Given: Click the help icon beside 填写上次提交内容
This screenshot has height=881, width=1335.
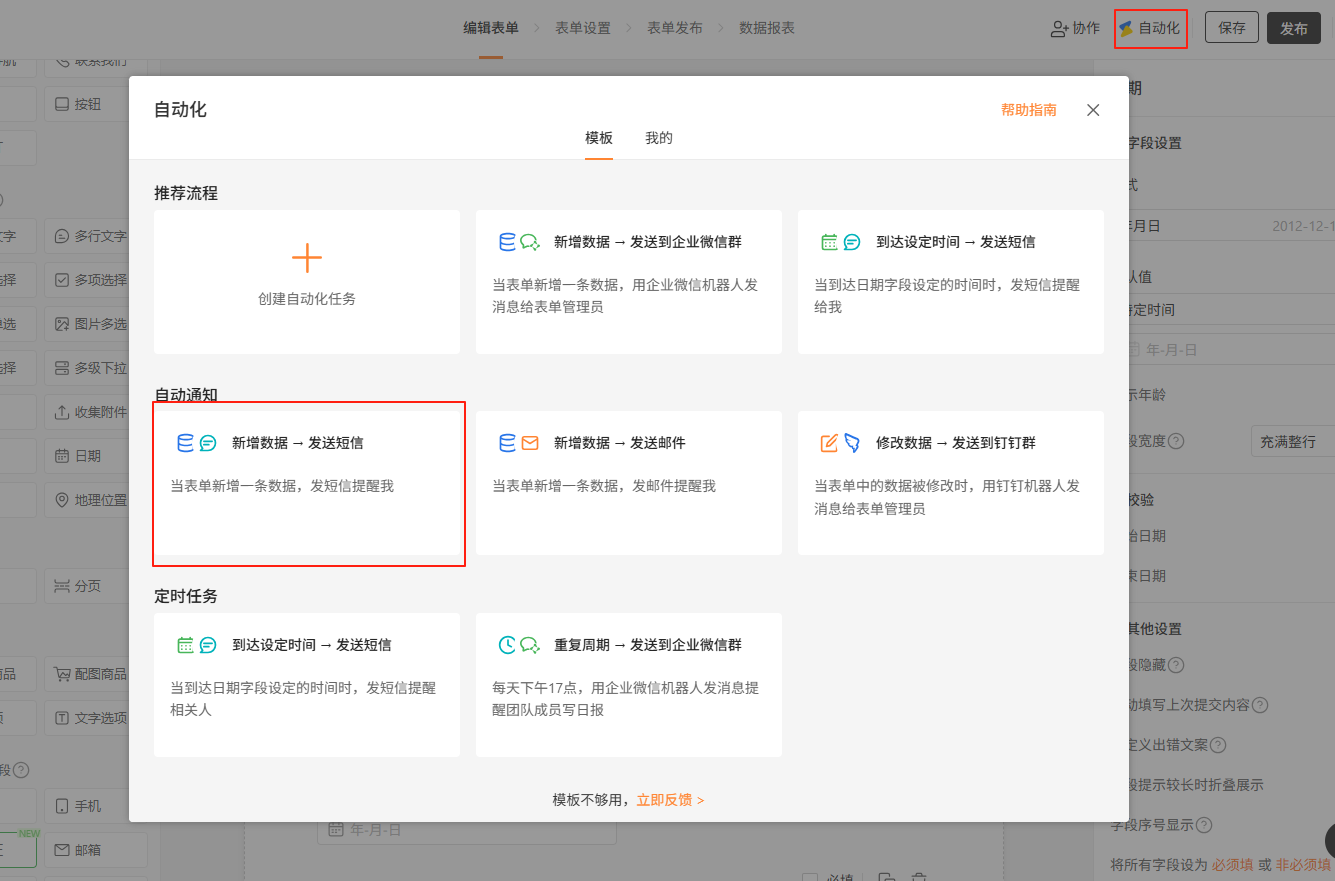Looking at the screenshot, I should click(x=1260, y=705).
